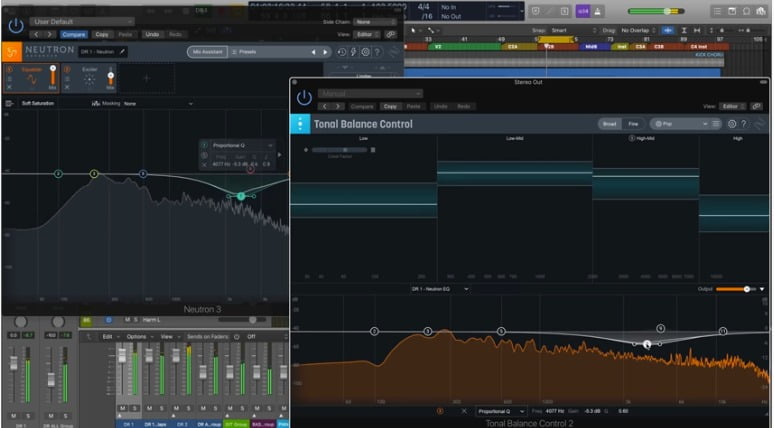Select EQ node 11 in Tonal Balance equalizer

[x=723, y=331]
